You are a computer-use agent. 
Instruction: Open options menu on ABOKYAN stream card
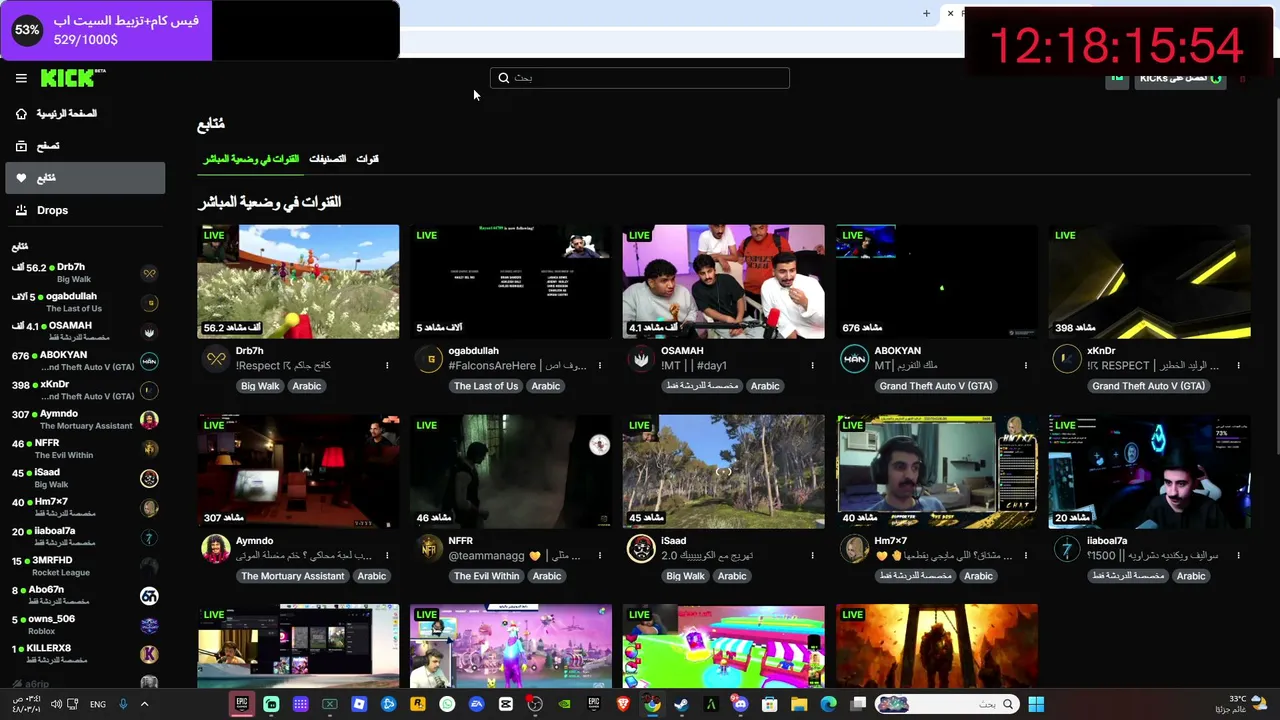click(x=1025, y=366)
